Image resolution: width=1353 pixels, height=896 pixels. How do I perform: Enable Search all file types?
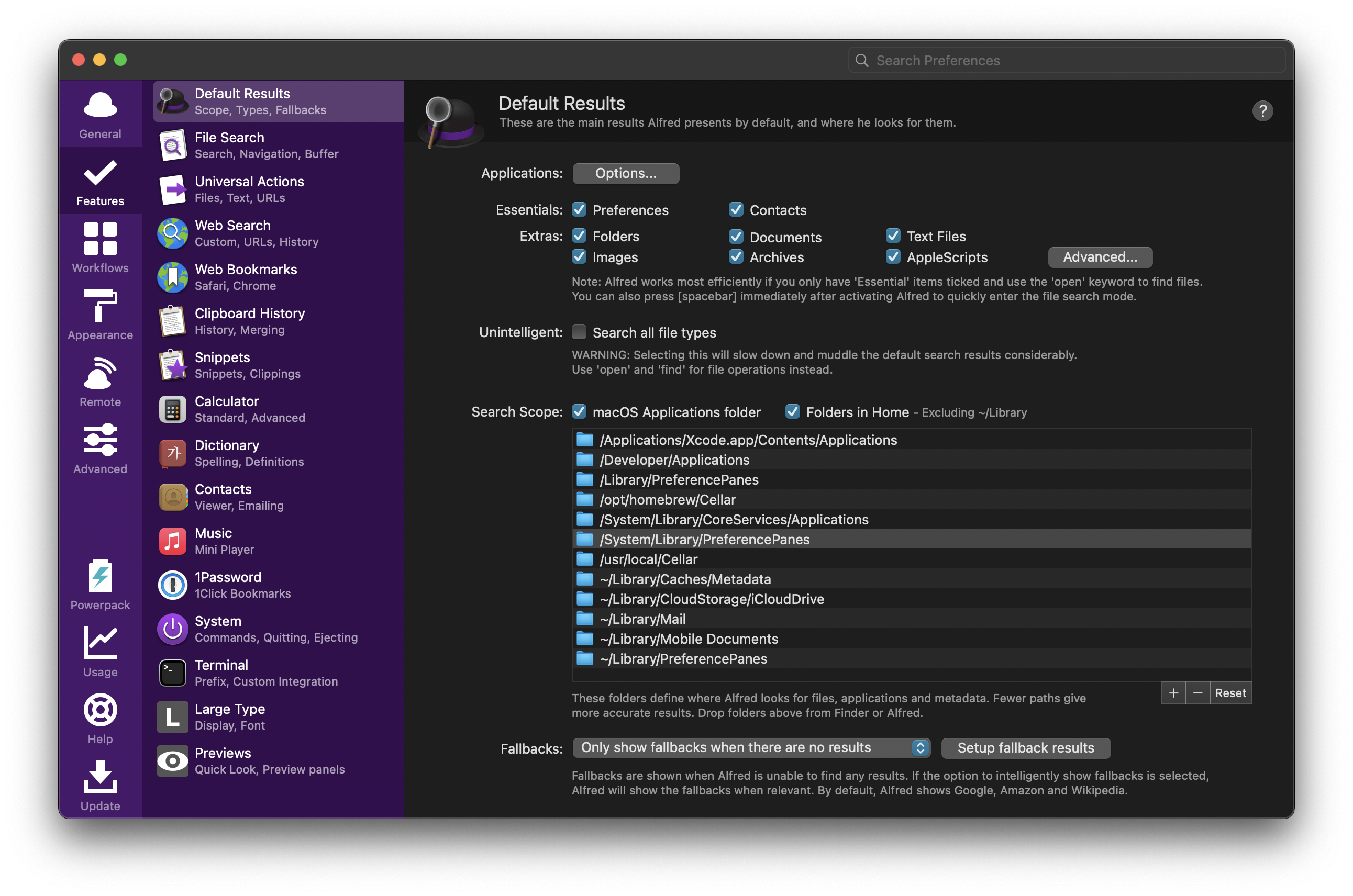(579, 332)
